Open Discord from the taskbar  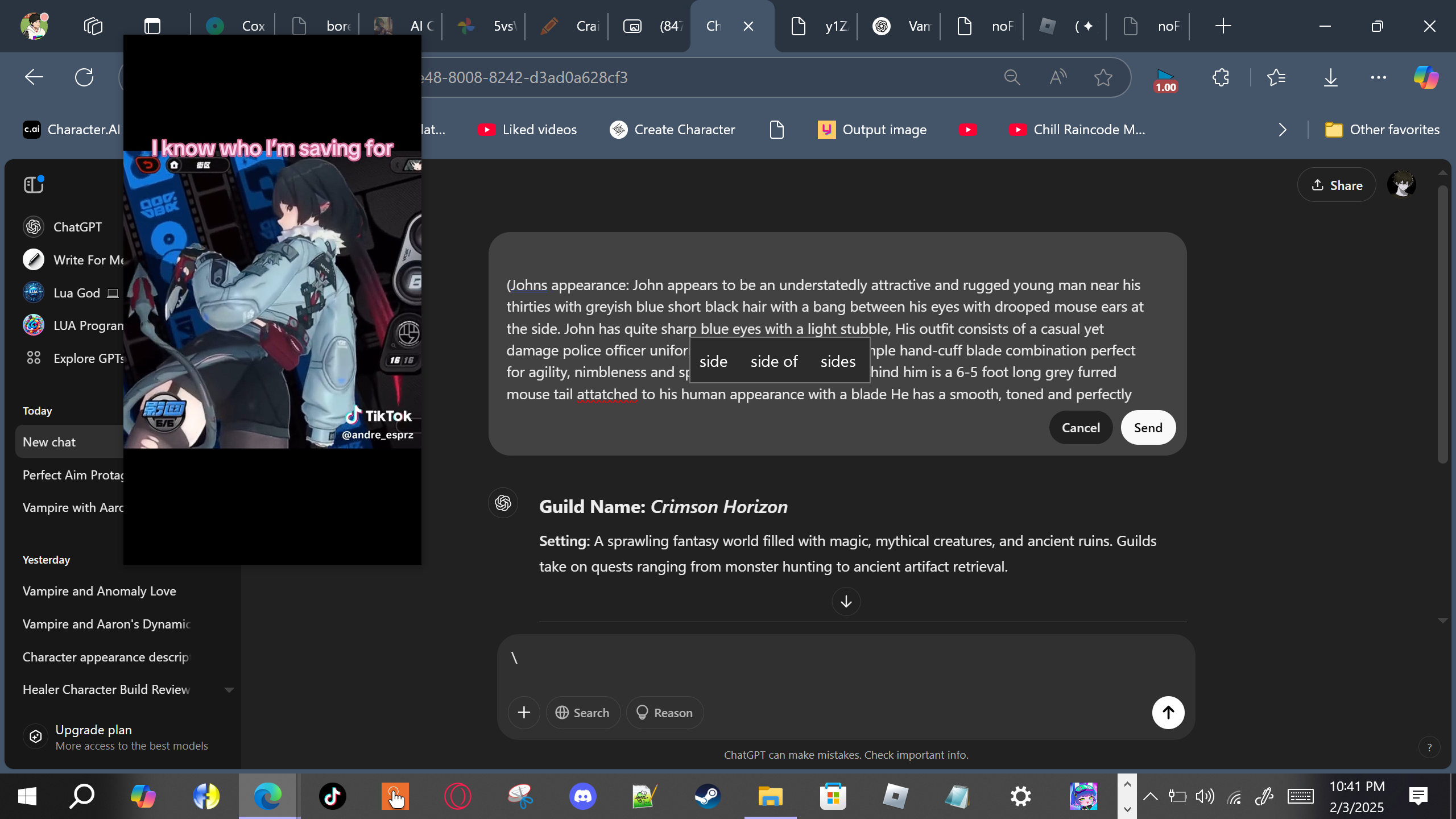pyautogui.click(x=583, y=796)
